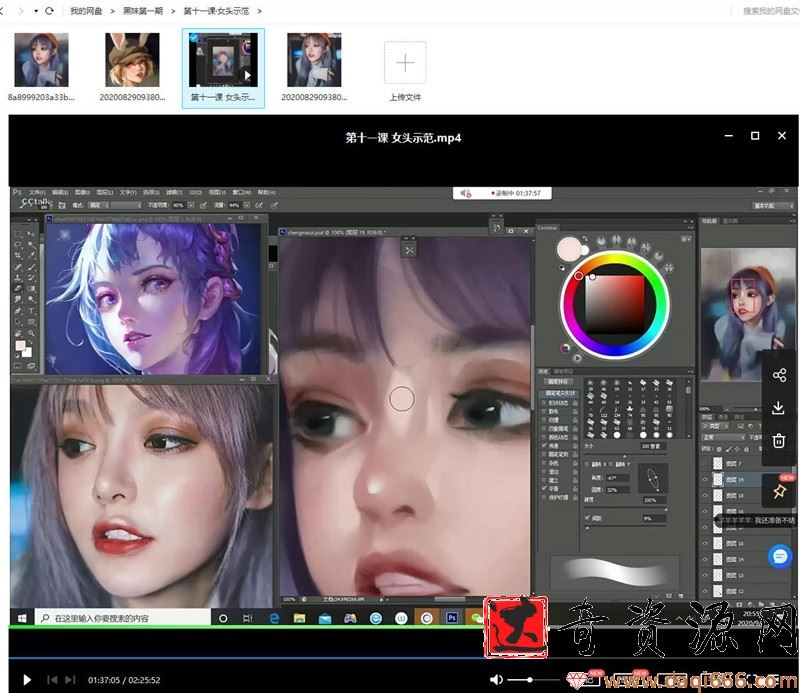This screenshot has height=693, width=800.
Task: Open the 窗口(W) menu
Action: 241,192
